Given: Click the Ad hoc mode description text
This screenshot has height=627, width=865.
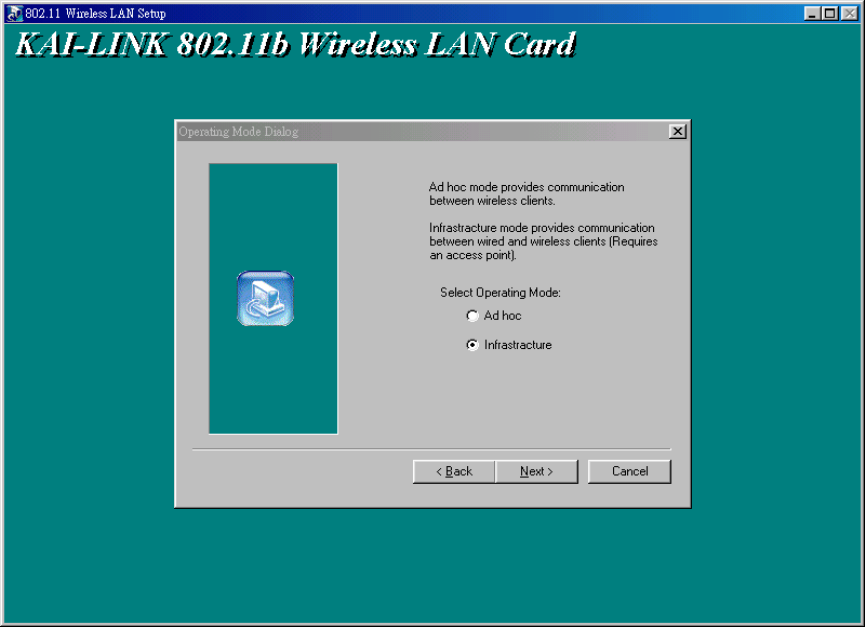Looking at the screenshot, I should (x=527, y=194).
